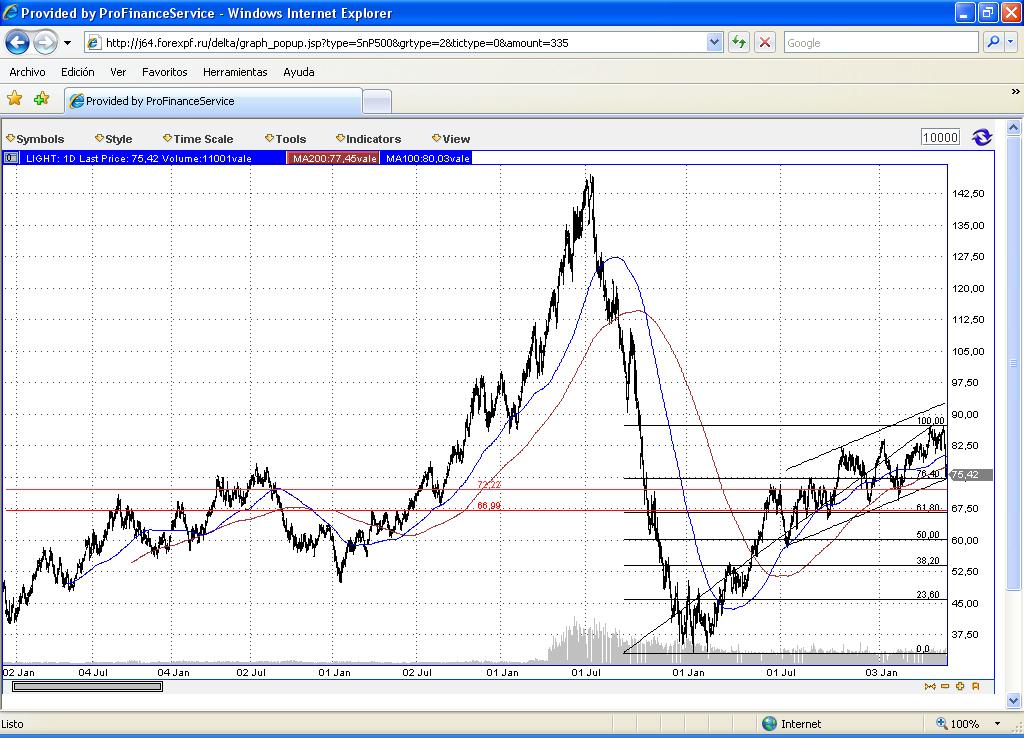Open Favorites Center star icon

(14, 99)
